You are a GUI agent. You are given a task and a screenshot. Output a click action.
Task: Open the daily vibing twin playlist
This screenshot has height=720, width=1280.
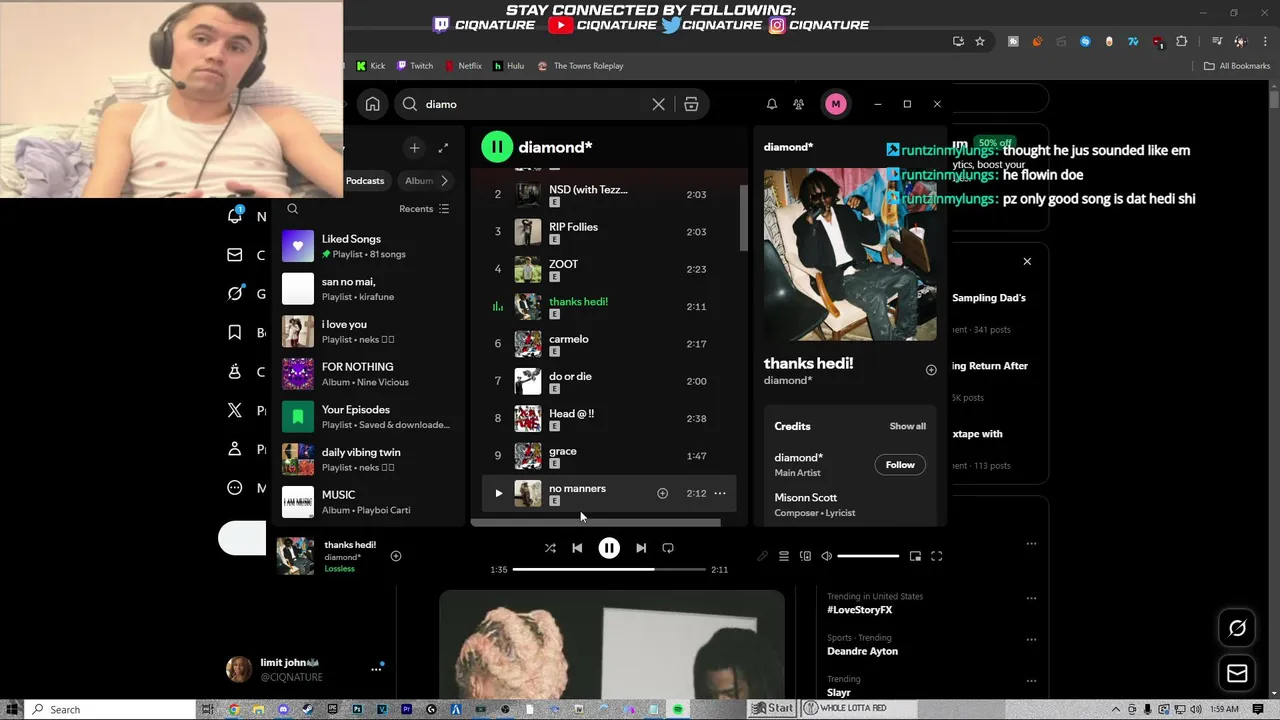[366, 459]
